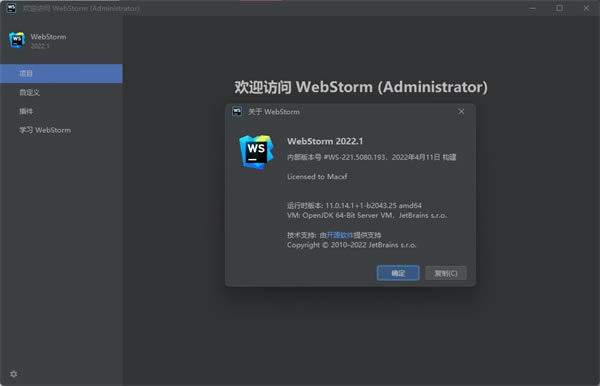Confirm with the 确定 button
Image resolution: width=600 pixels, height=386 pixels.
(398, 273)
